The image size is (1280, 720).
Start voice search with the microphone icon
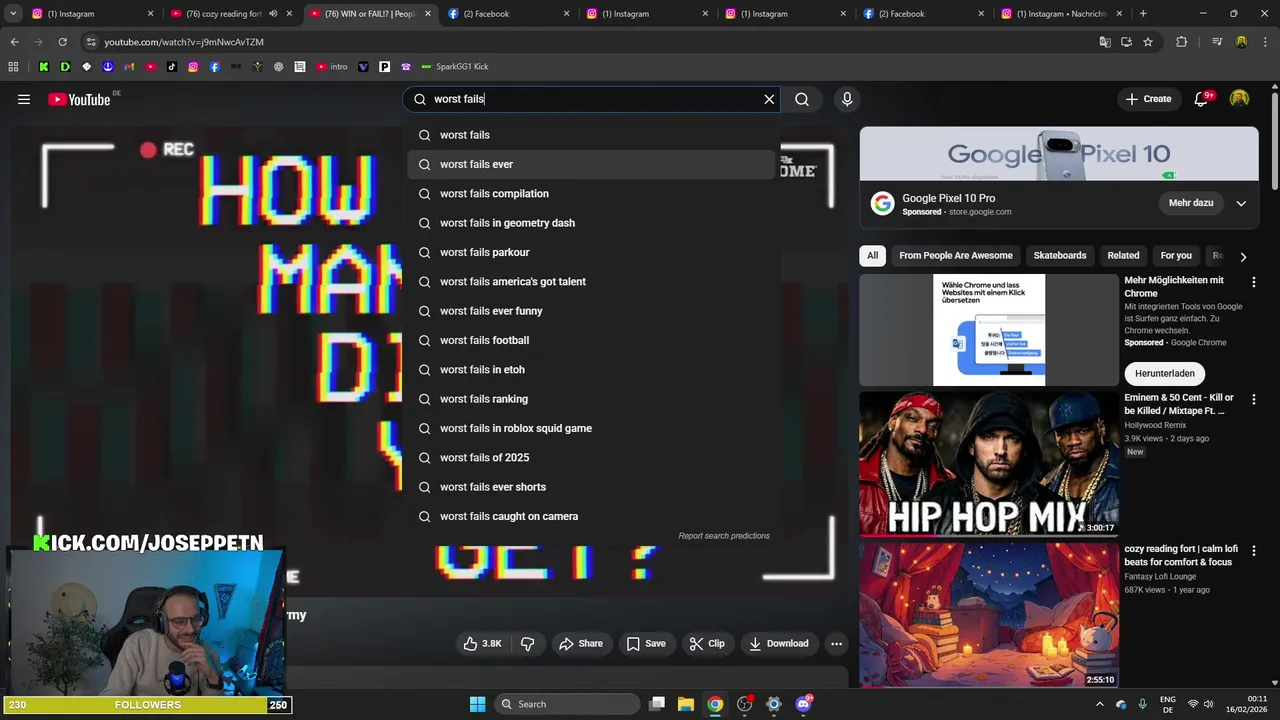coord(847,99)
